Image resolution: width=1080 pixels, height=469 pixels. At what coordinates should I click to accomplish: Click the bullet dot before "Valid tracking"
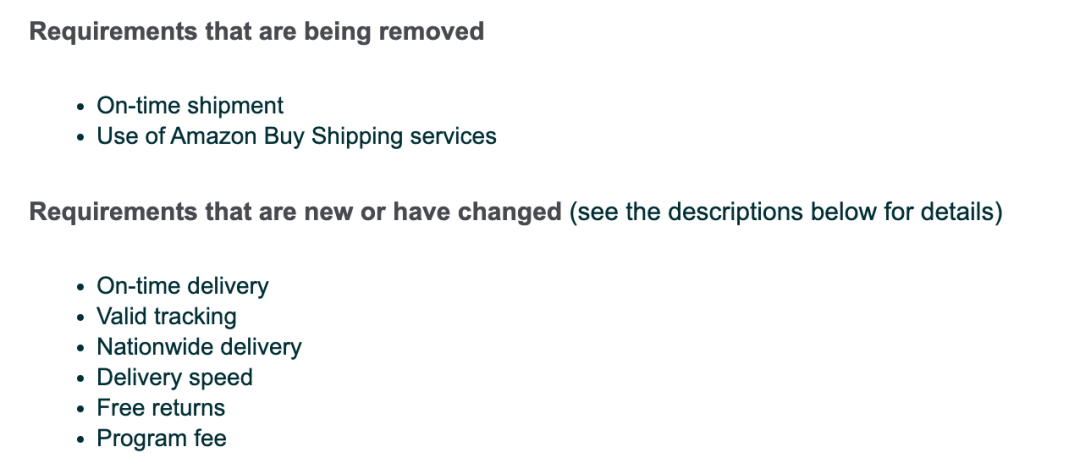(x=81, y=318)
